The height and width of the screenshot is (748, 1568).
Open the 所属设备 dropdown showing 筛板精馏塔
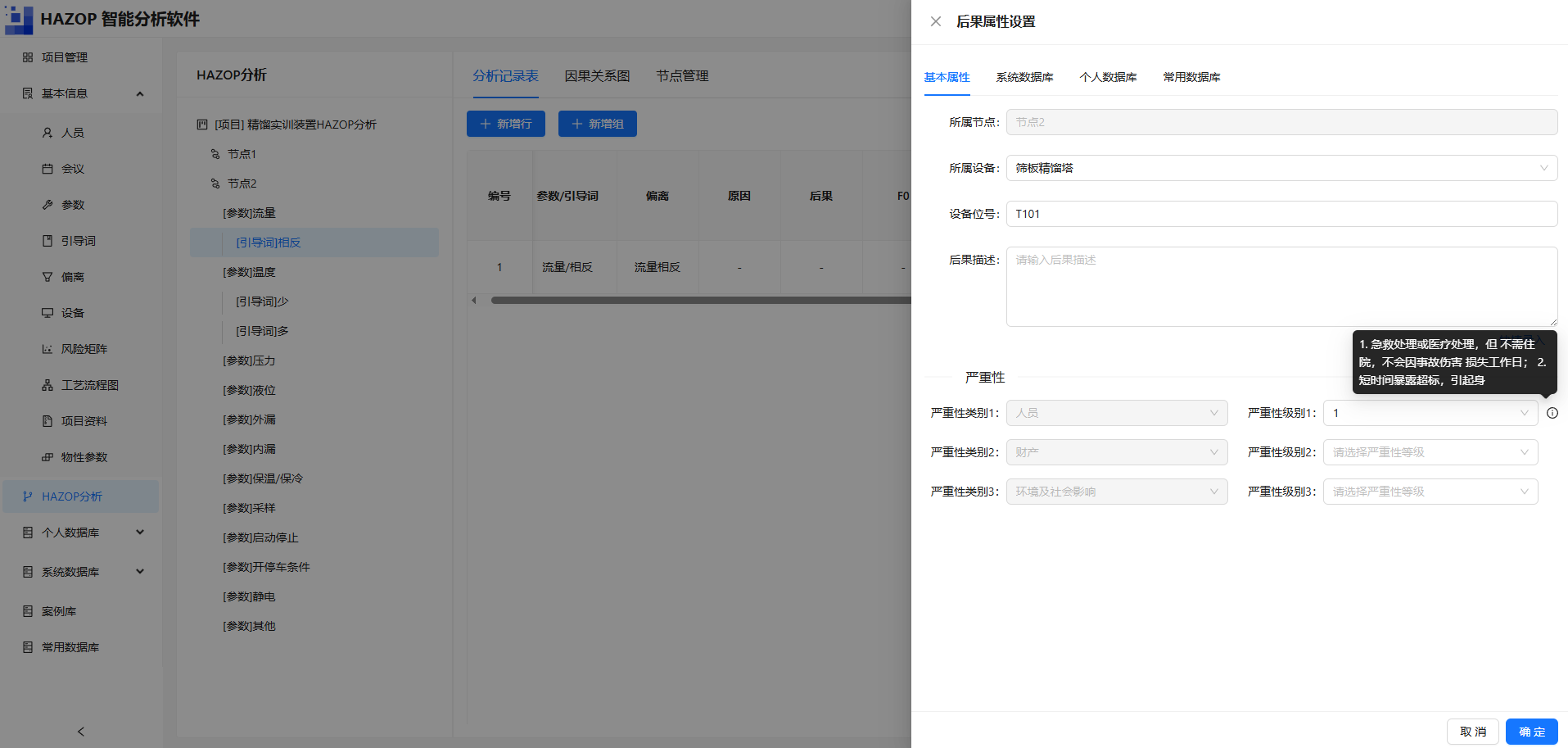1281,168
